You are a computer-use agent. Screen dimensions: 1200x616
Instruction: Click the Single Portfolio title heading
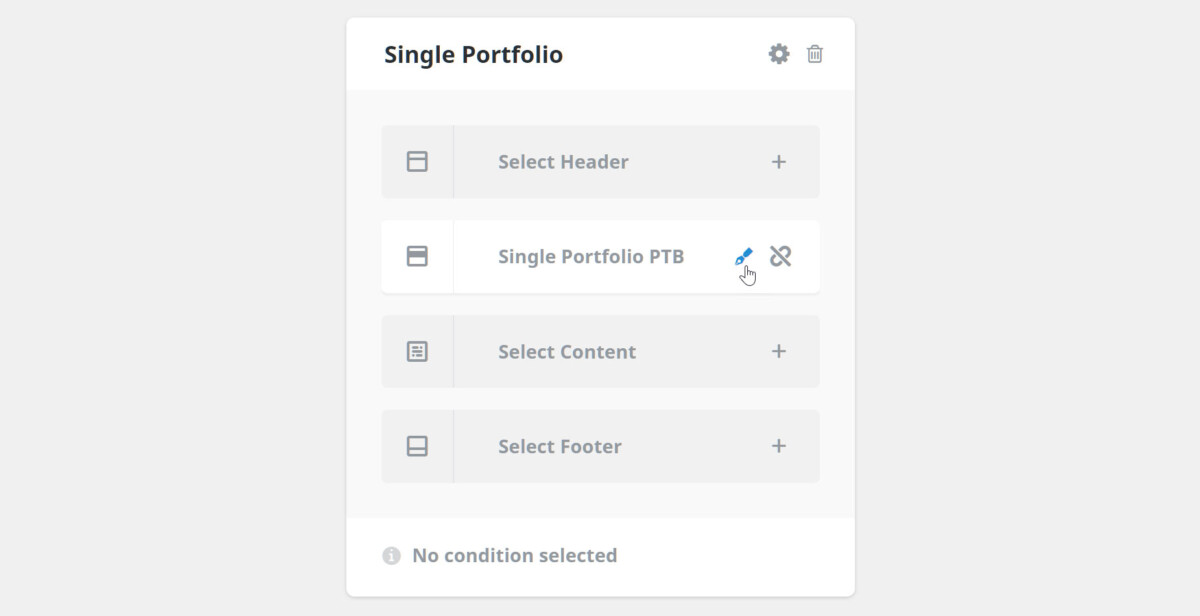coord(472,55)
